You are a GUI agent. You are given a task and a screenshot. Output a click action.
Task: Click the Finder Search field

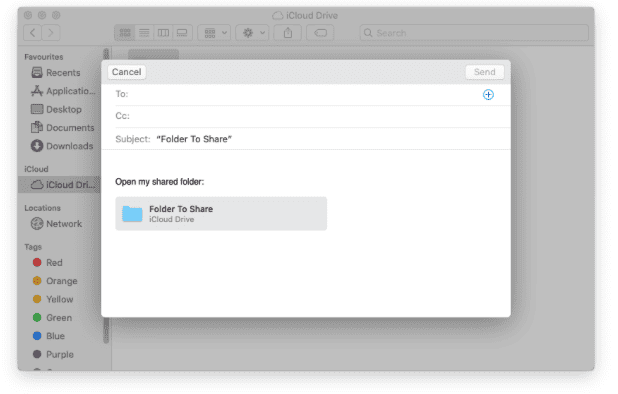coord(474,33)
